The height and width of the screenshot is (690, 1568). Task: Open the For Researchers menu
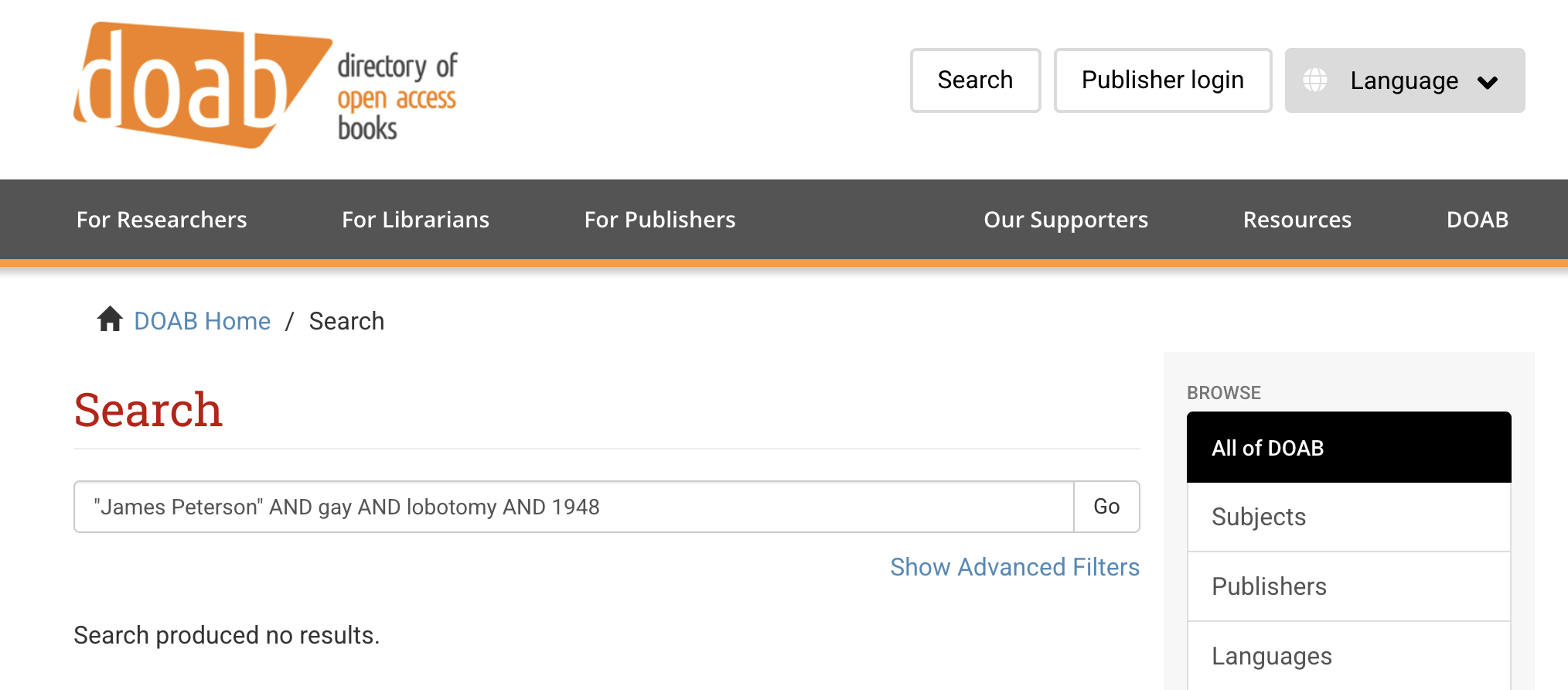[x=162, y=220]
